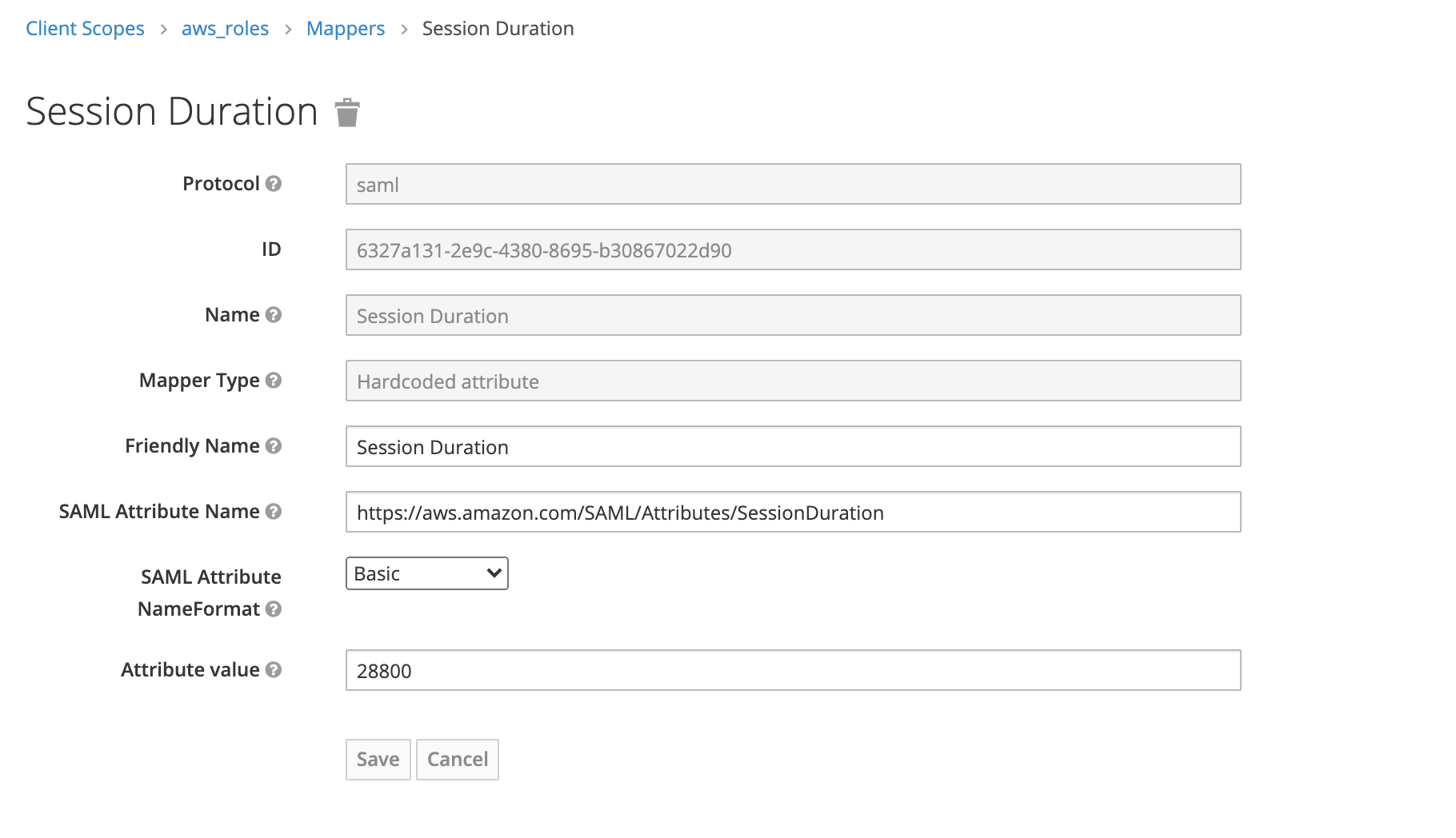This screenshot has height=838, width=1456.
Task: Select the disabled Protocol field showing saml
Action: [x=794, y=184]
